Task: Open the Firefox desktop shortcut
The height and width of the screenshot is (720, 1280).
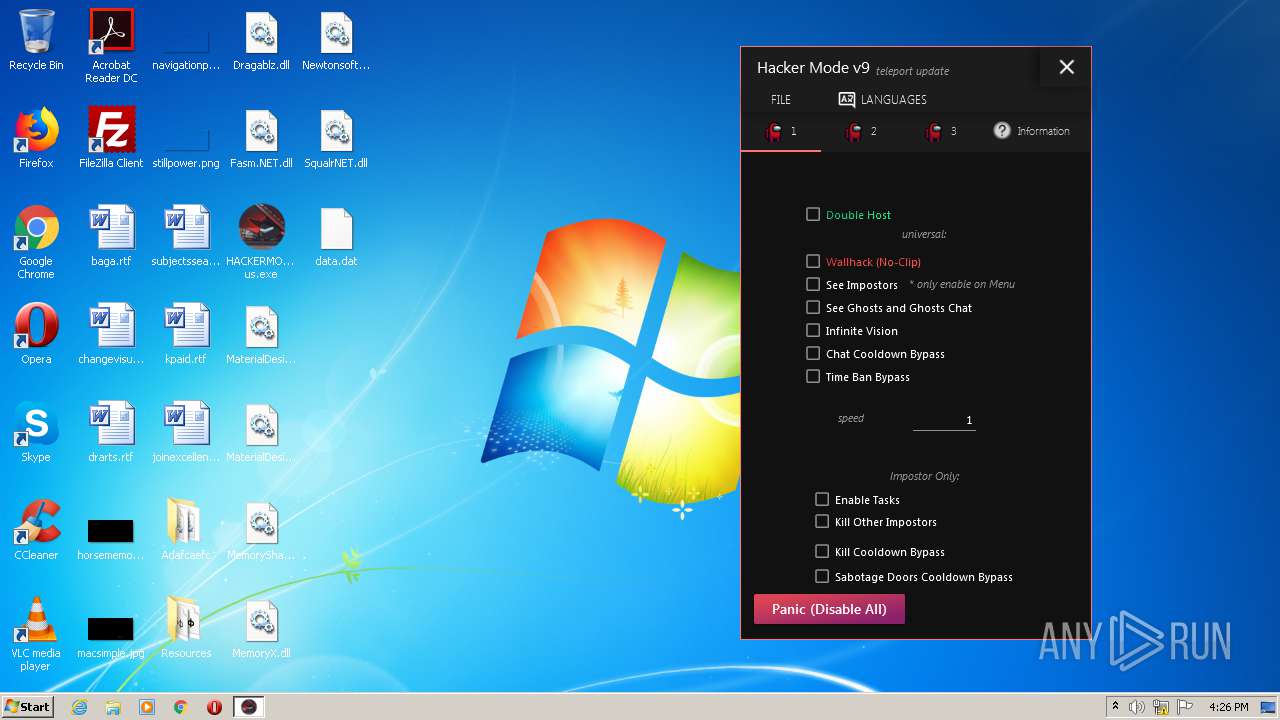Action: coord(36,138)
